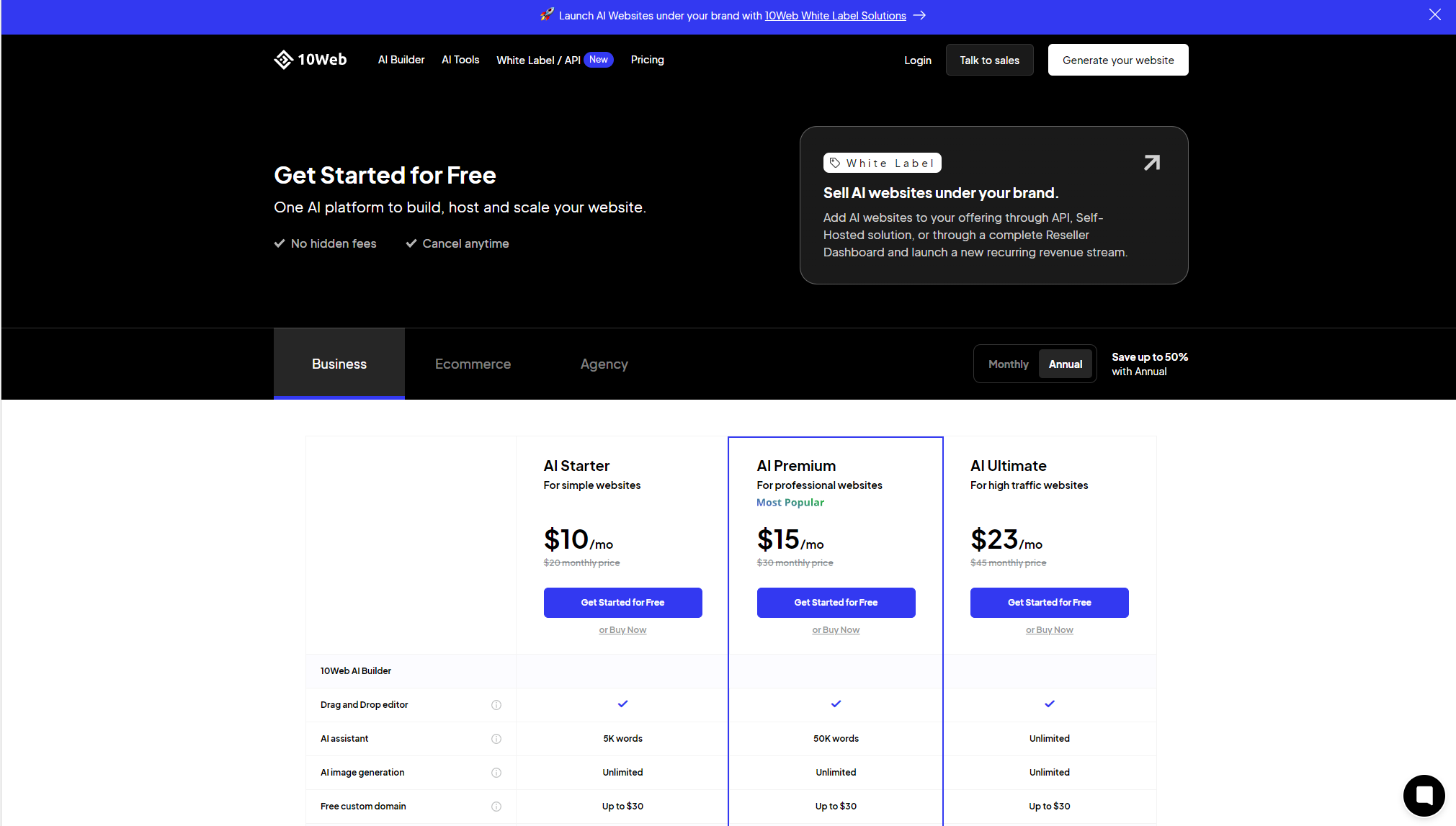Click the 10Web logo icon
Image resolution: width=1456 pixels, height=826 pixels.
[x=283, y=60]
